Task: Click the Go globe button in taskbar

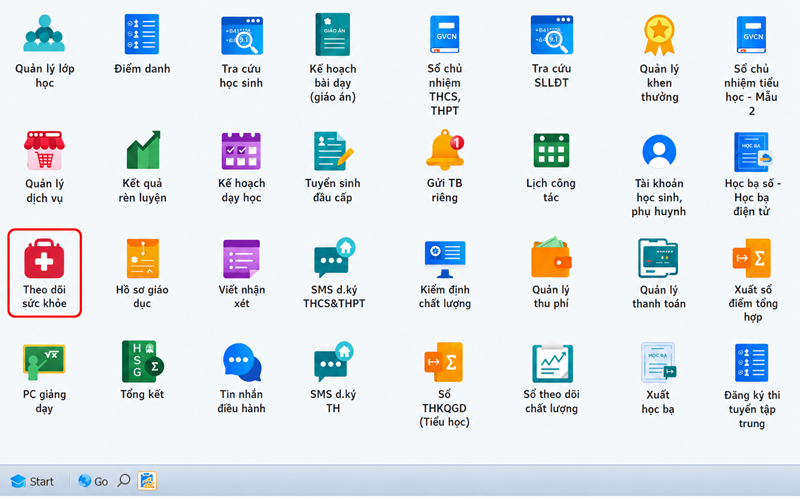Action: point(92,481)
